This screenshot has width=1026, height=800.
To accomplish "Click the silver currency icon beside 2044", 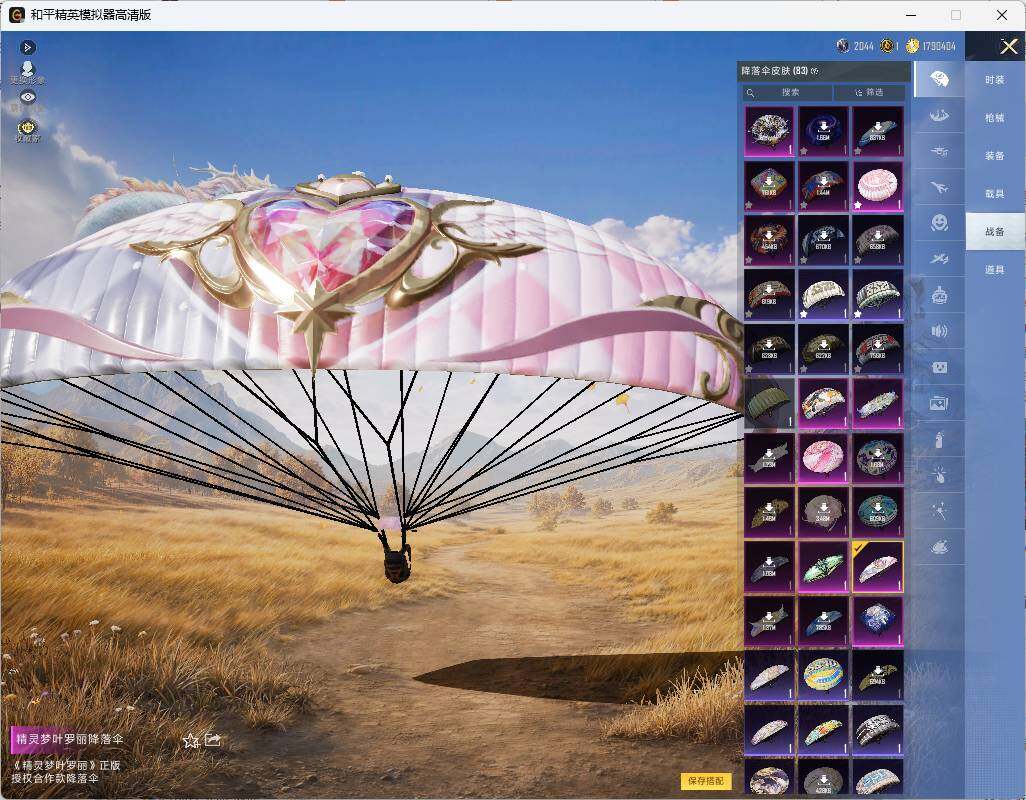I will click(843, 46).
